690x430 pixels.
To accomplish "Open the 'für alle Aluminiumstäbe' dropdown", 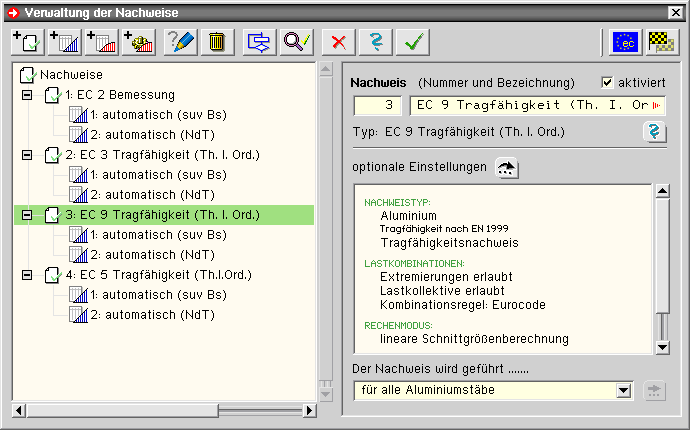I will (x=625, y=390).
